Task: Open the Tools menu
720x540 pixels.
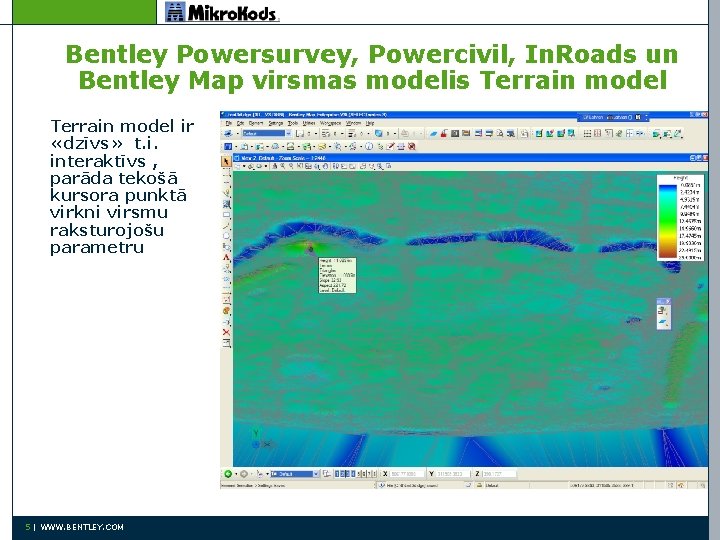Action: pyautogui.click(x=293, y=123)
